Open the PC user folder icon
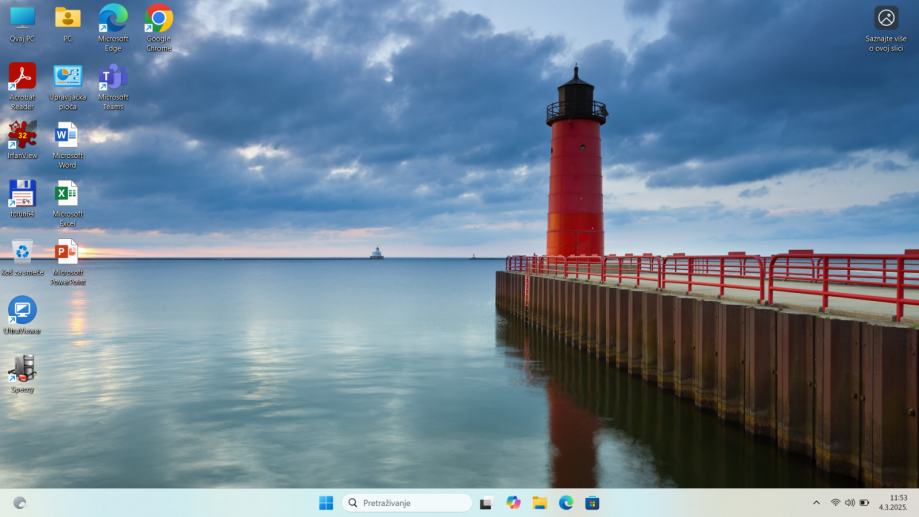Screen dimensions: 919x517 (68, 23)
